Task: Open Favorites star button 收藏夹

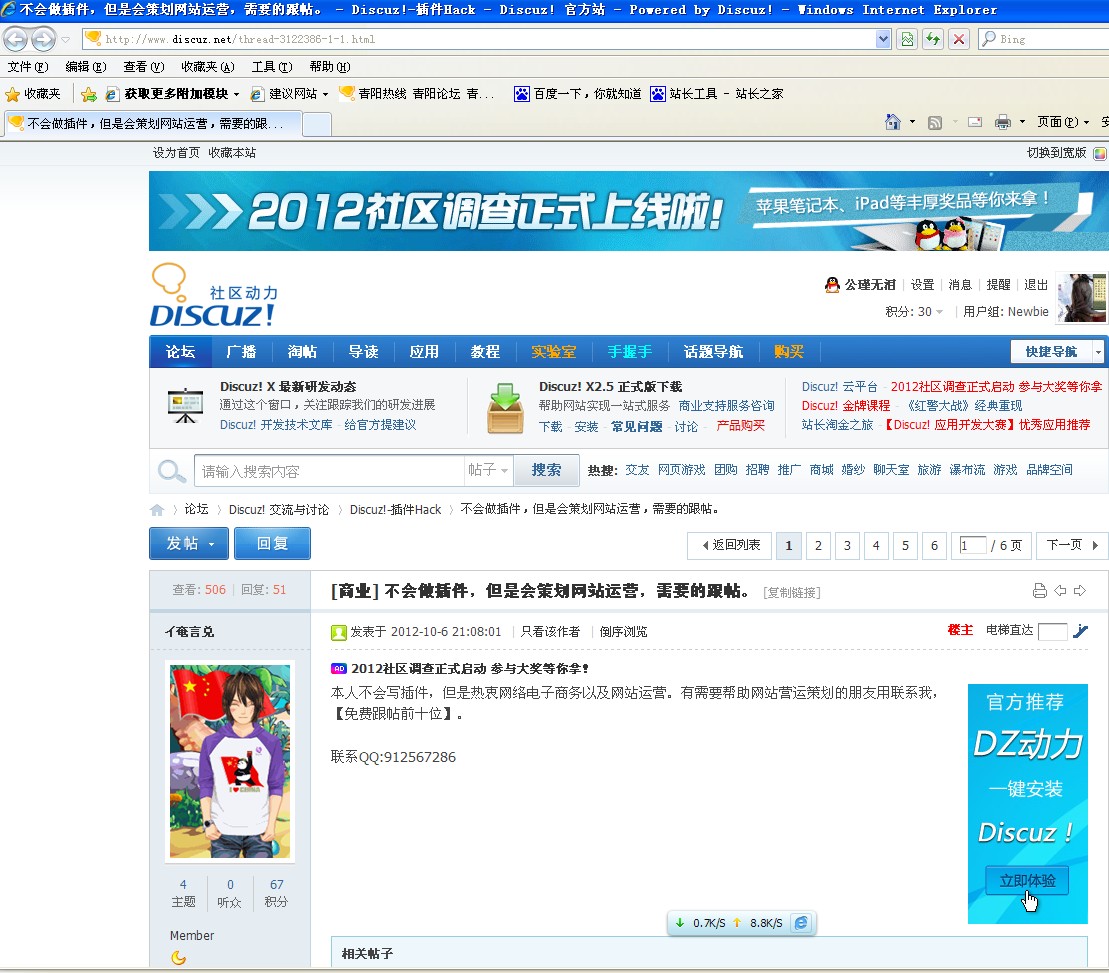Action: pyautogui.click(x=33, y=94)
